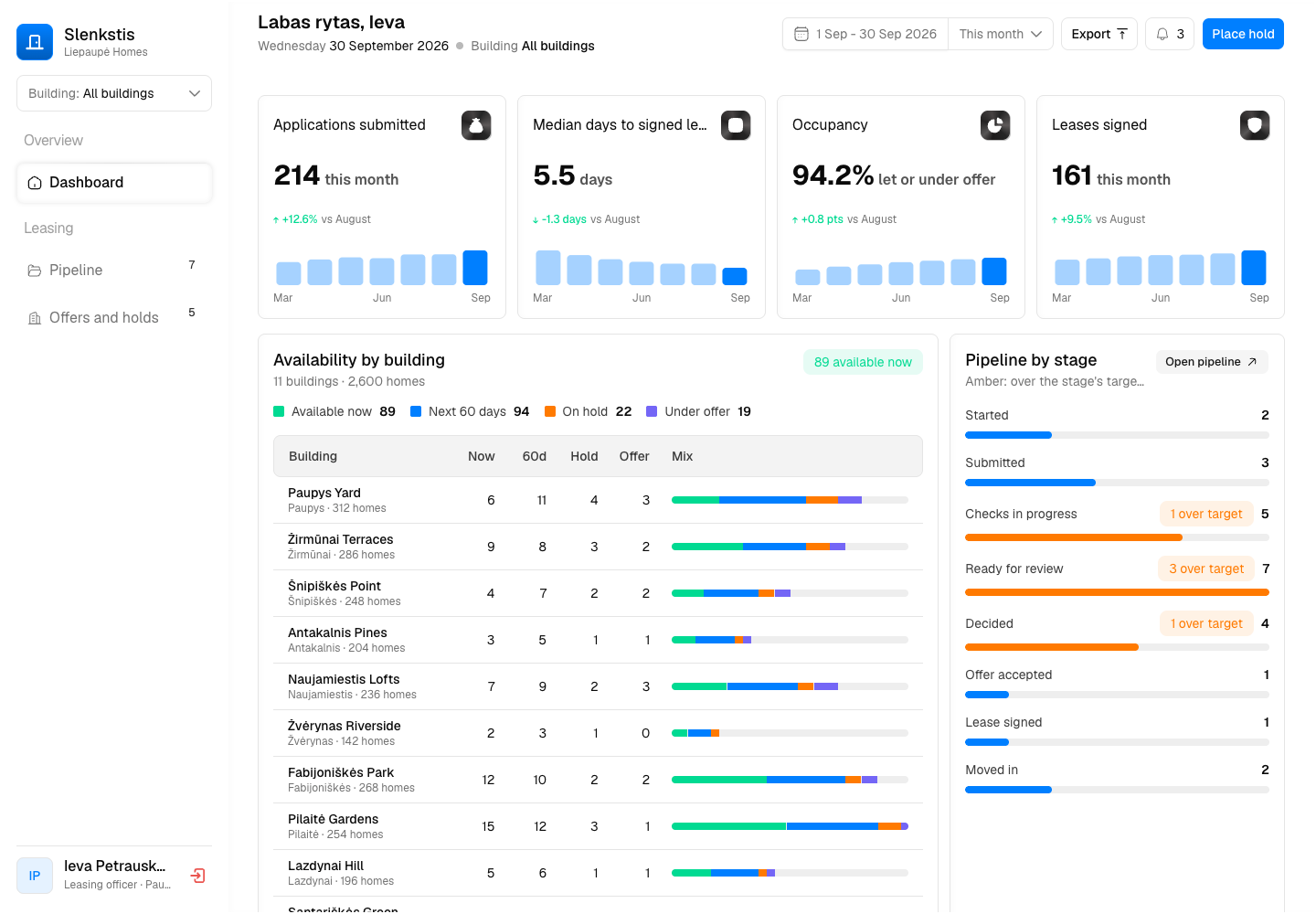Click the Moved in stage label

point(992,770)
